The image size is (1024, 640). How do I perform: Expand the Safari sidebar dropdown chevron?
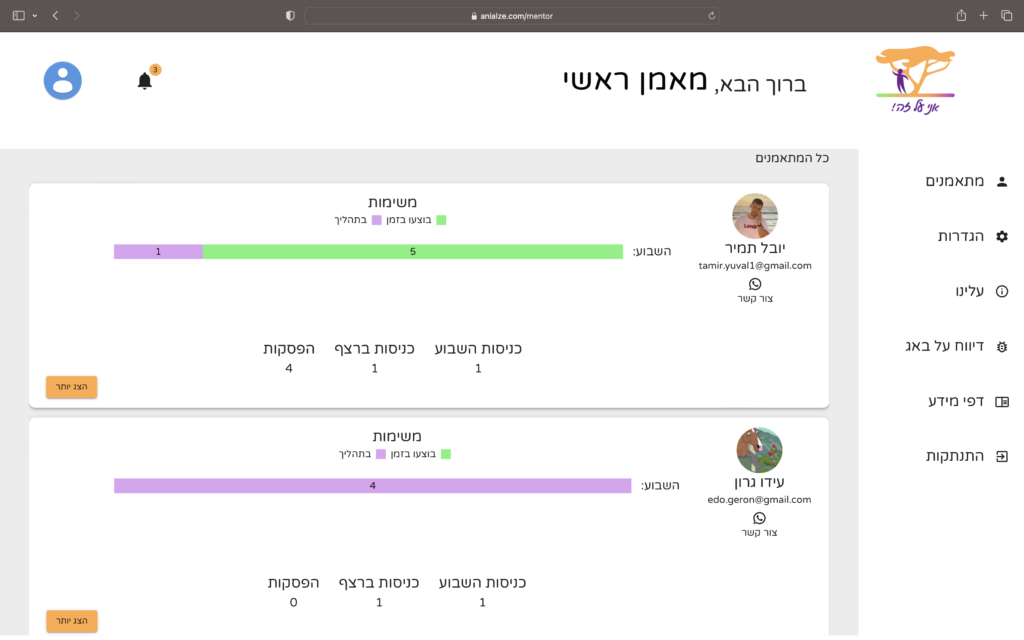point(34,16)
